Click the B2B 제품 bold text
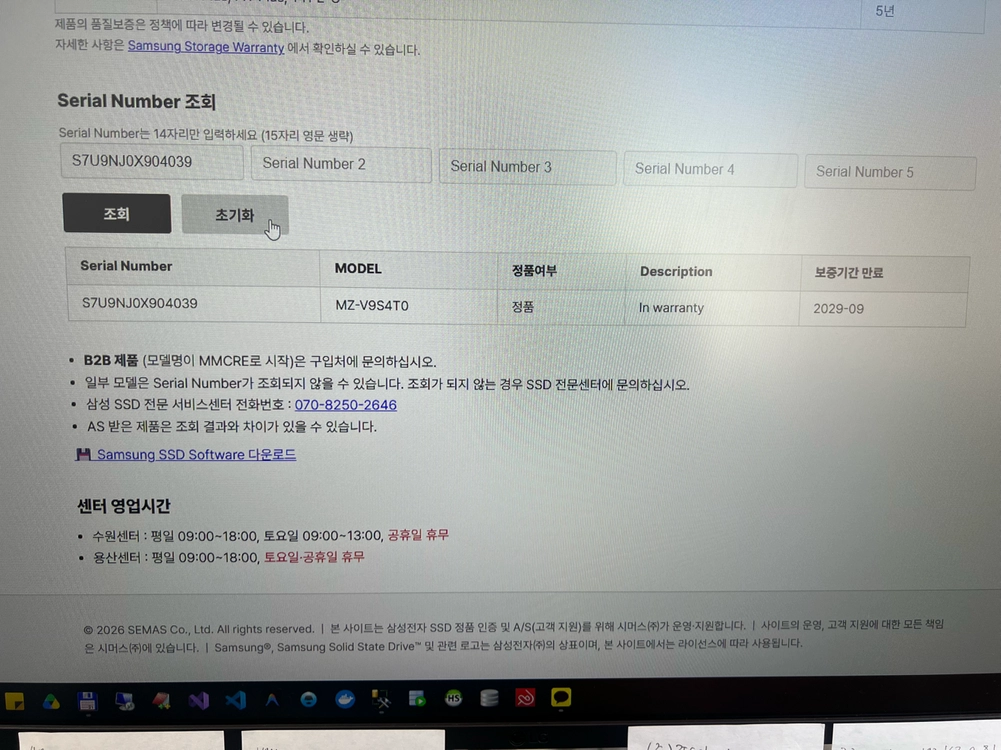 pyautogui.click(x=111, y=361)
